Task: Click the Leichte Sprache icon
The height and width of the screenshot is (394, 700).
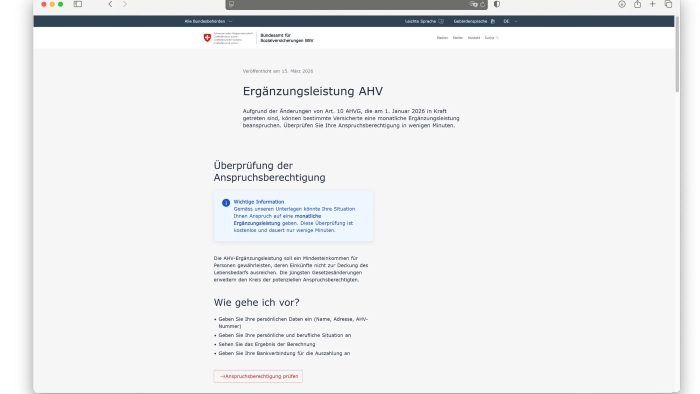Action: coord(441,21)
